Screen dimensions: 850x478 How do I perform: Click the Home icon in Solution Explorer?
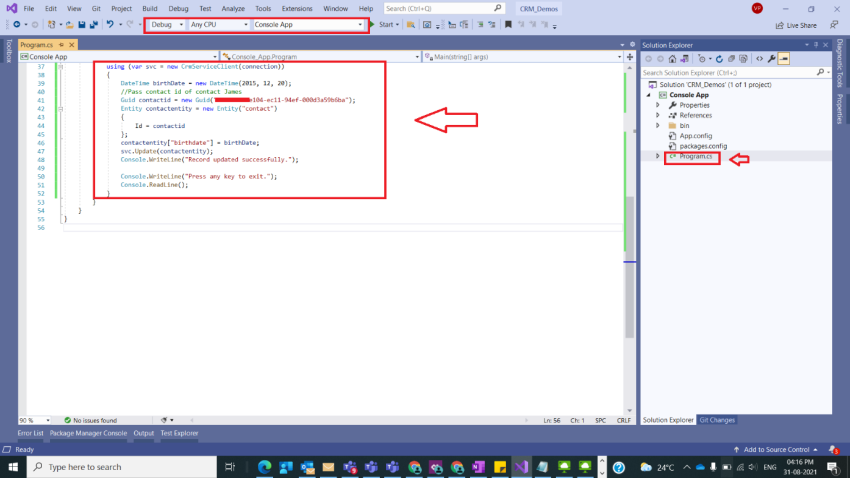pos(672,59)
